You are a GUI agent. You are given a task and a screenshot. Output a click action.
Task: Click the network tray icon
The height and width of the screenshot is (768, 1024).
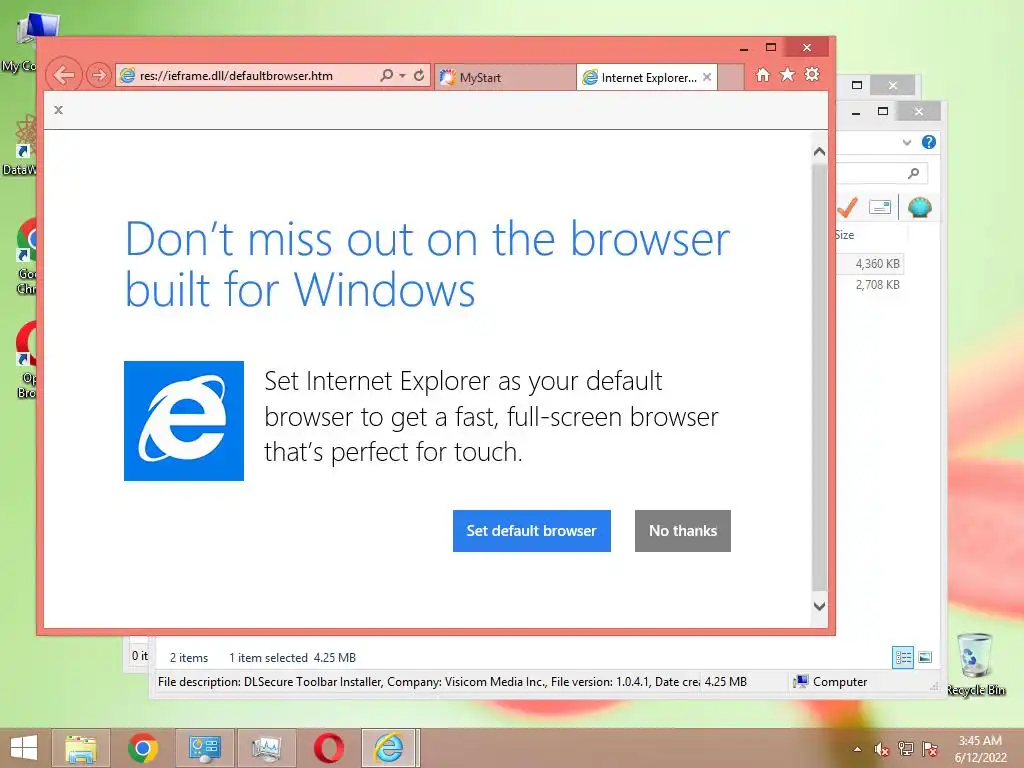(905, 749)
